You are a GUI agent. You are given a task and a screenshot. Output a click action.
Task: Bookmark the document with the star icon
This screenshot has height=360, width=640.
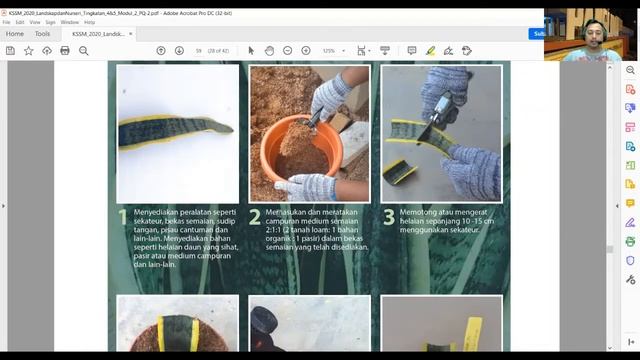[29, 51]
